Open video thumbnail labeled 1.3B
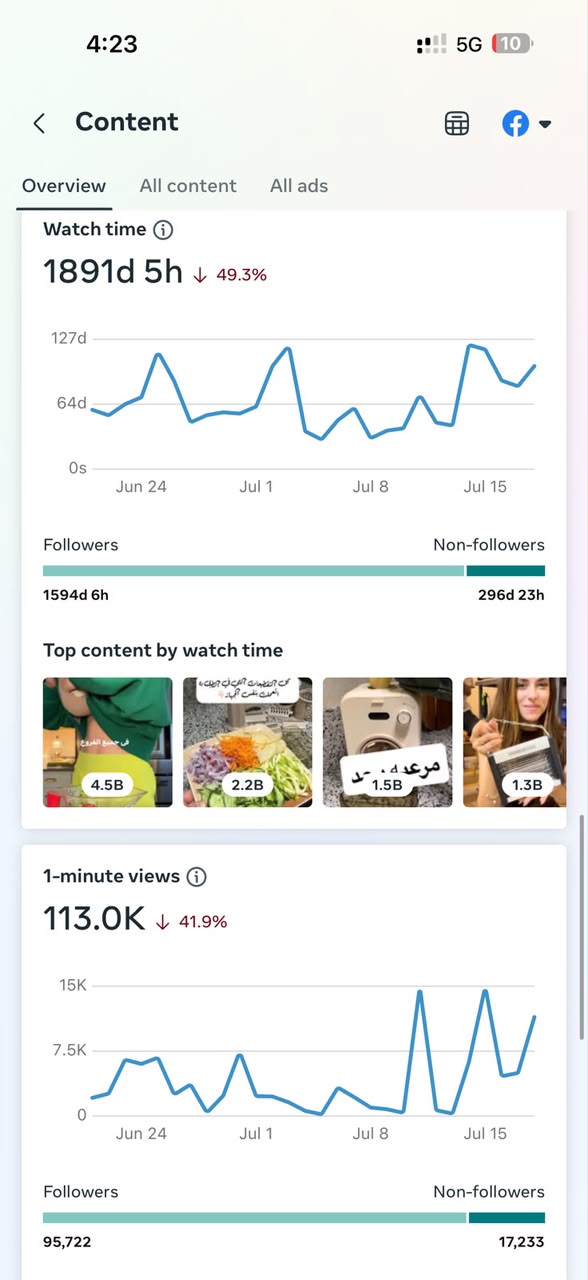 515,742
